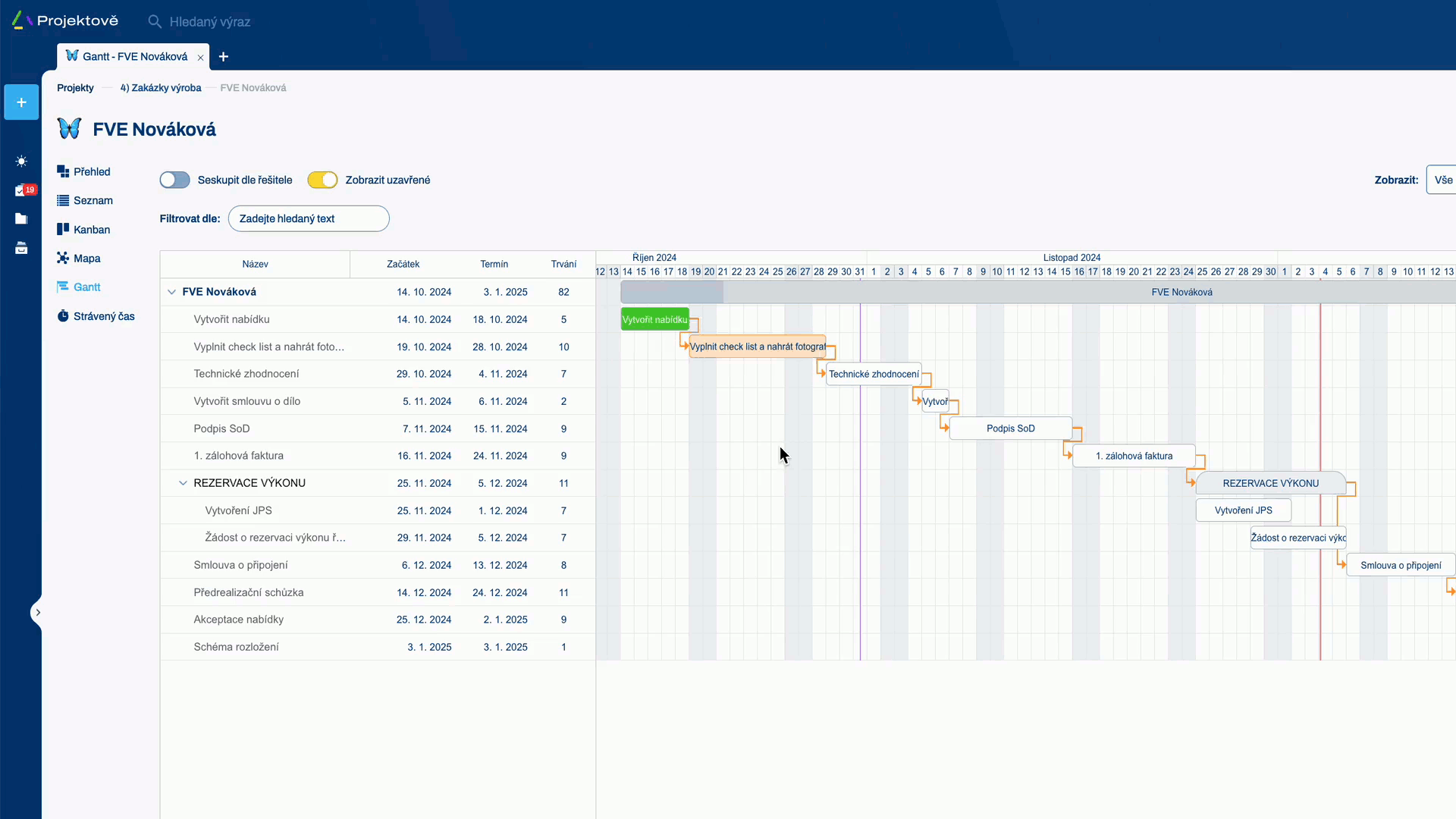
Task: Collapse the FVE Nováková project row
Action: pos(171,292)
